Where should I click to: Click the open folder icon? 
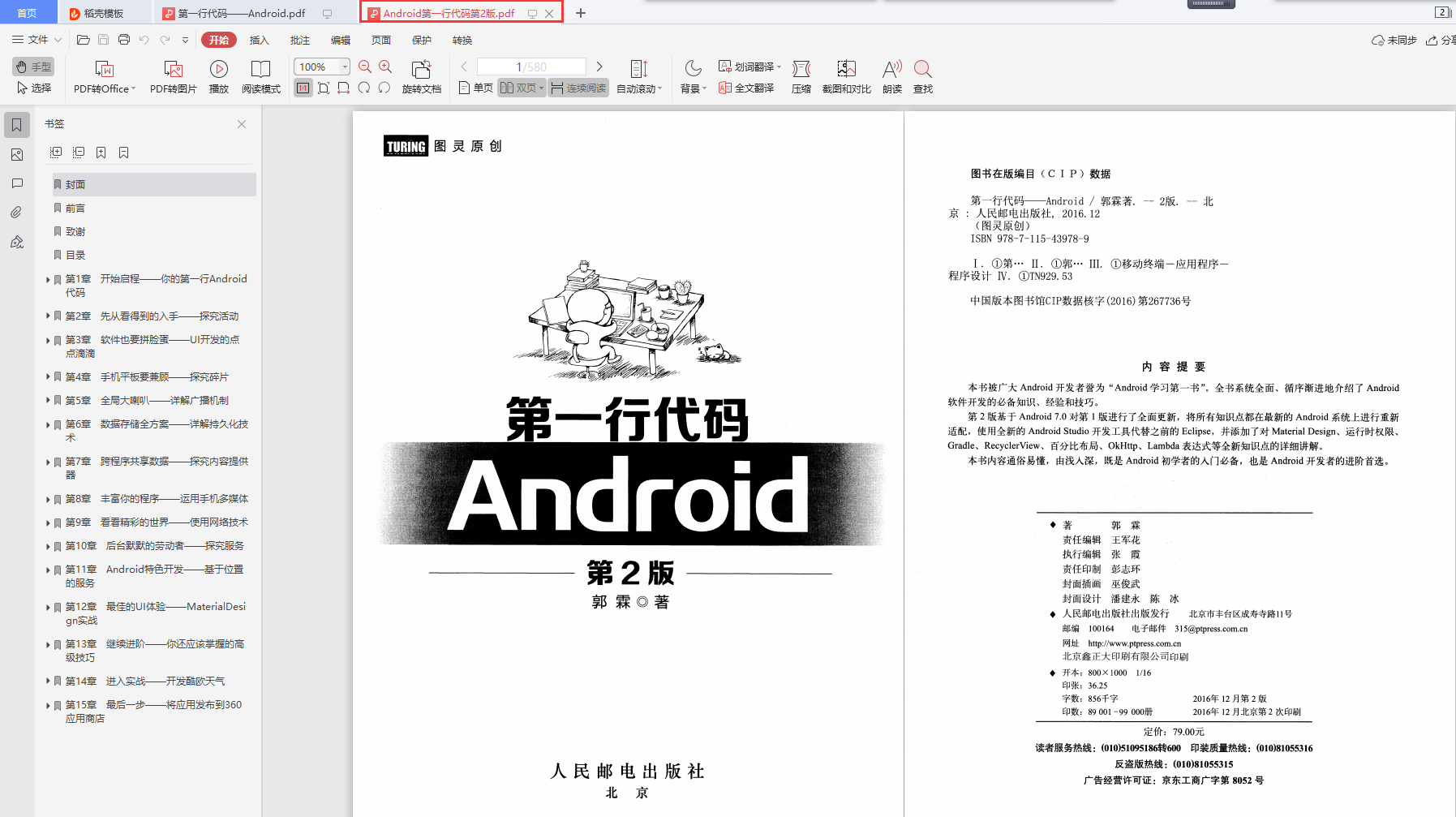(83, 39)
